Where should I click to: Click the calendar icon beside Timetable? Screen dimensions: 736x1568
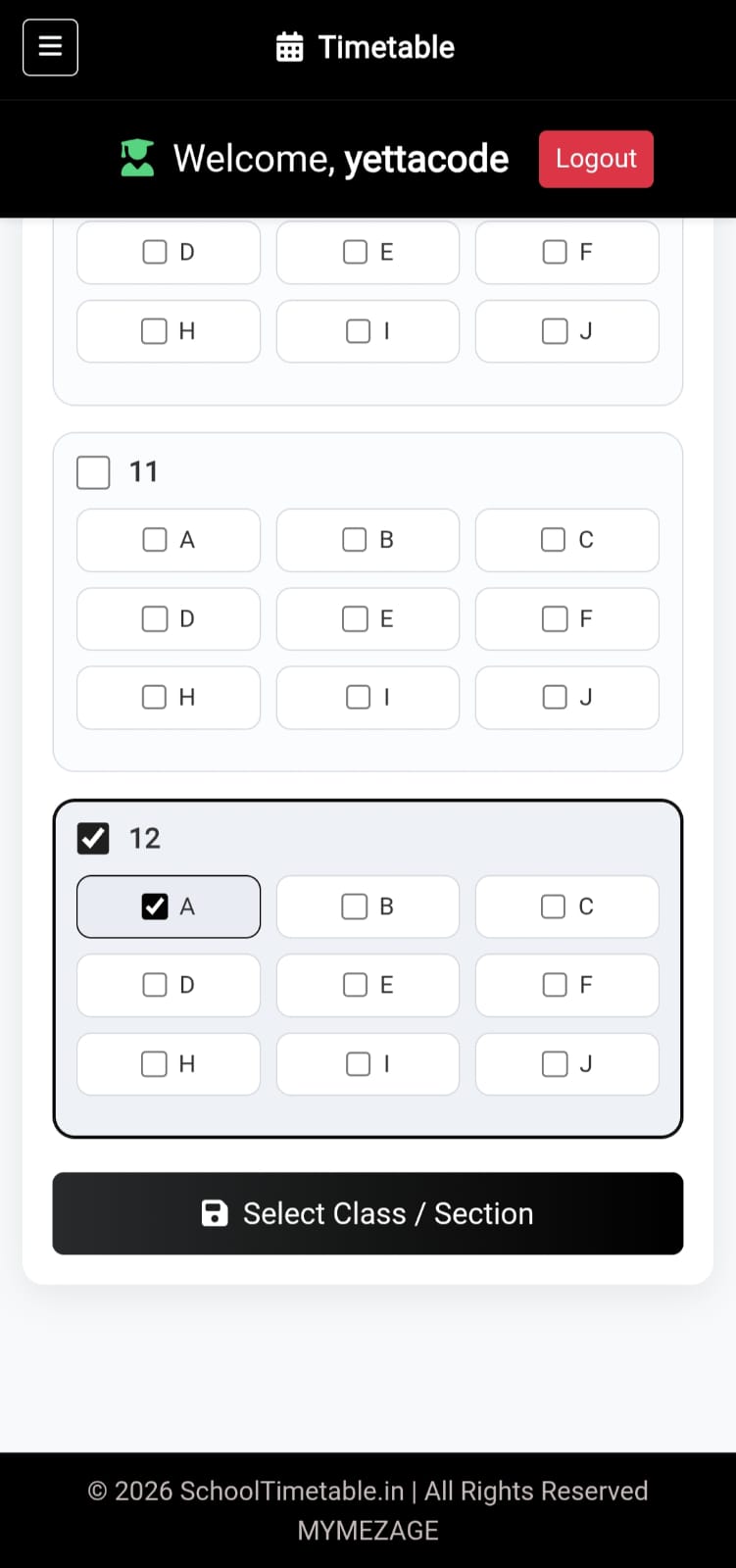tap(289, 46)
